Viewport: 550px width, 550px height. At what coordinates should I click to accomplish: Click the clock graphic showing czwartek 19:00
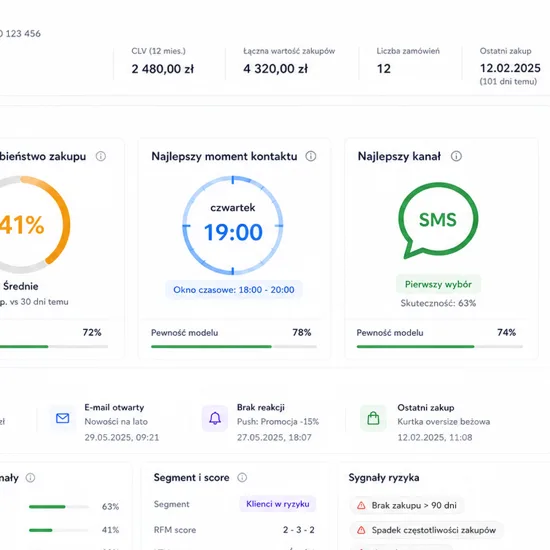point(233,225)
